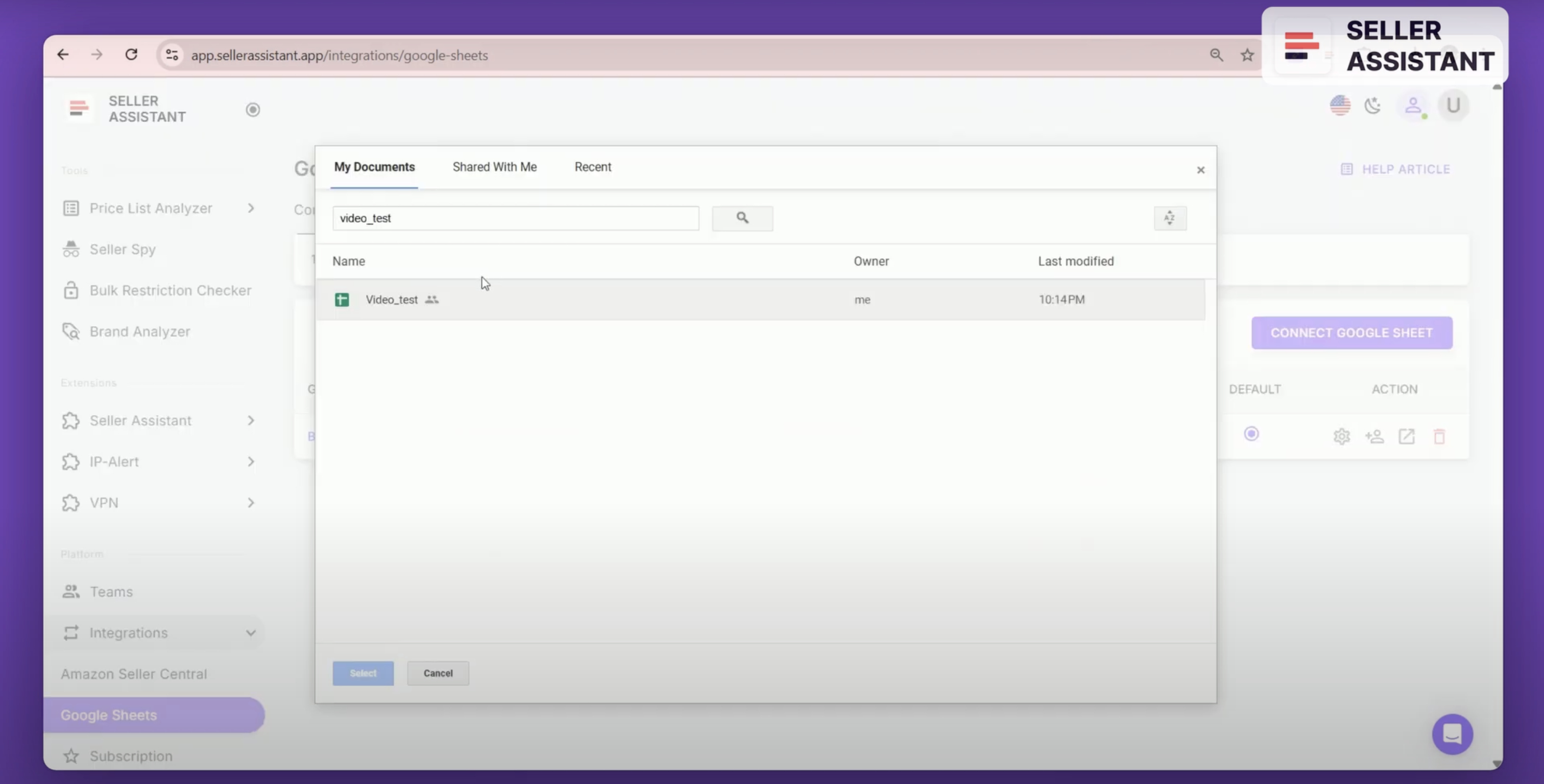The width and height of the screenshot is (1544, 784).
Task: Launch the Brand Analyzer tool
Action: [140, 331]
